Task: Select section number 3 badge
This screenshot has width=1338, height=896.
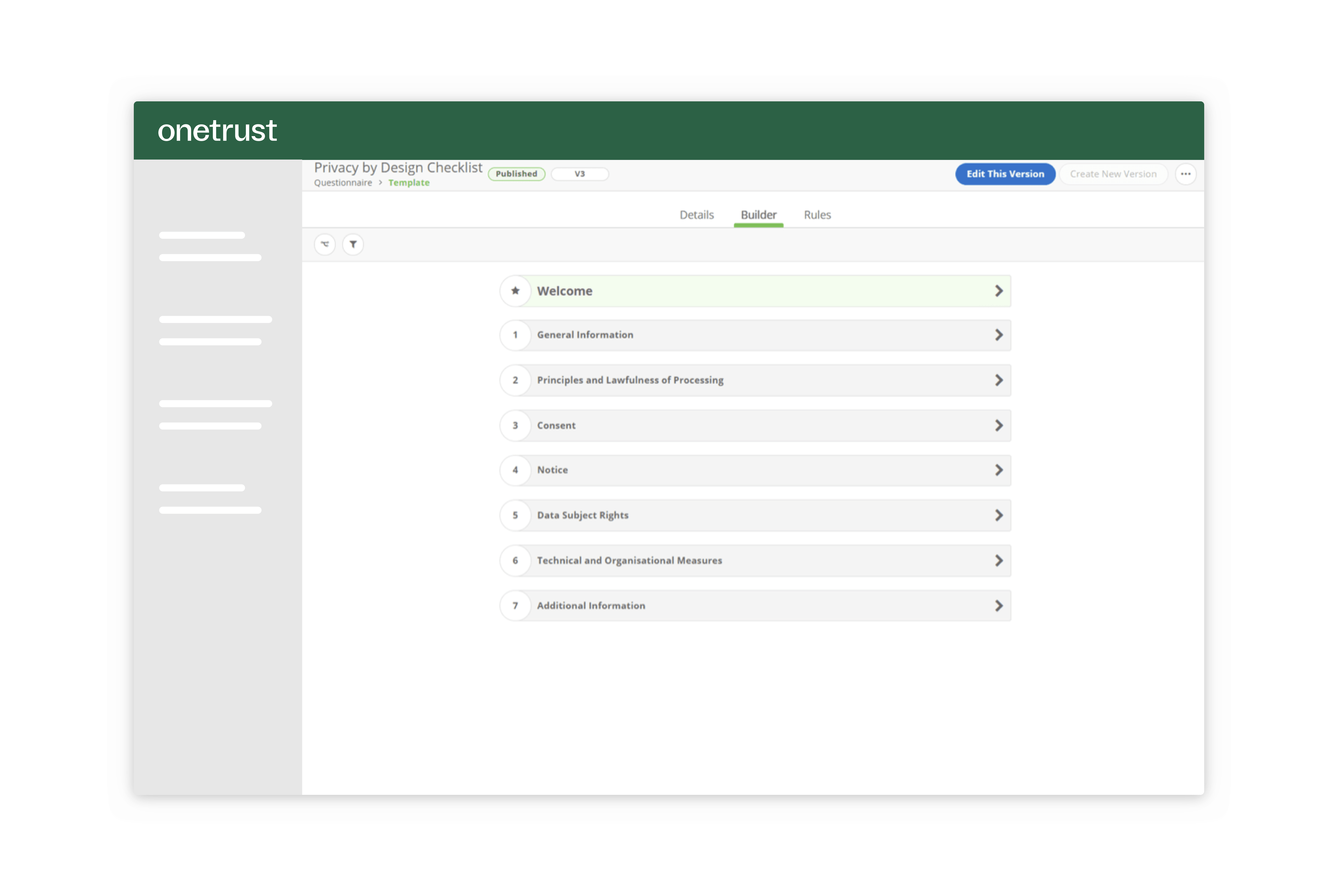Action: (x=516, y=425)
